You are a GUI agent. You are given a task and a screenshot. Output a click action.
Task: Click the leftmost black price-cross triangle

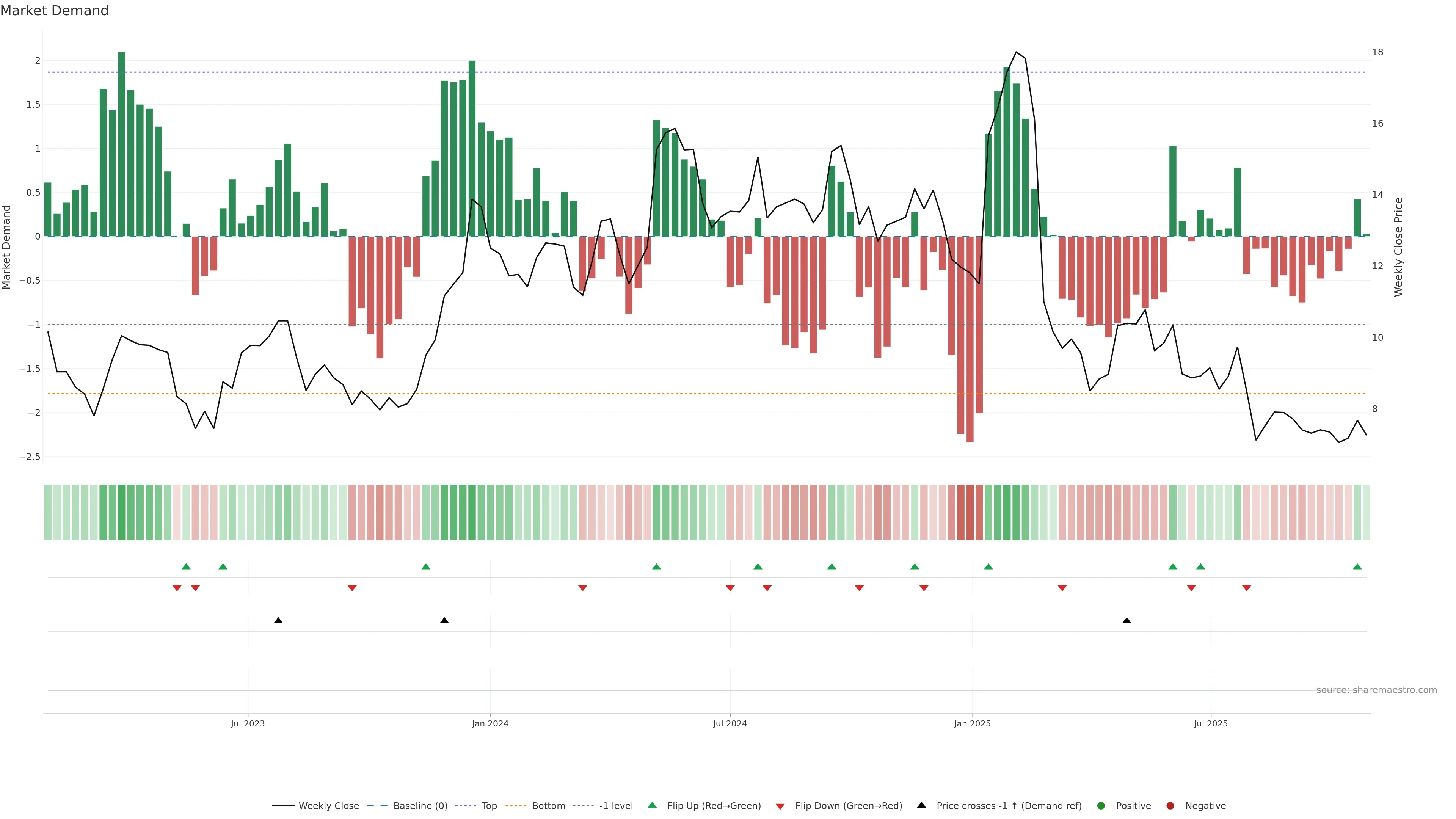point(278,621)
